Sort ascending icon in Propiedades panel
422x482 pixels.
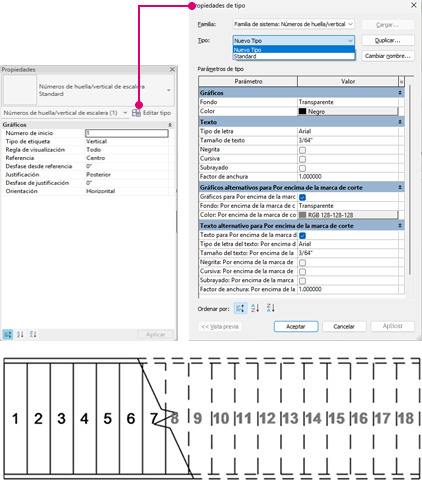(20, 334)
